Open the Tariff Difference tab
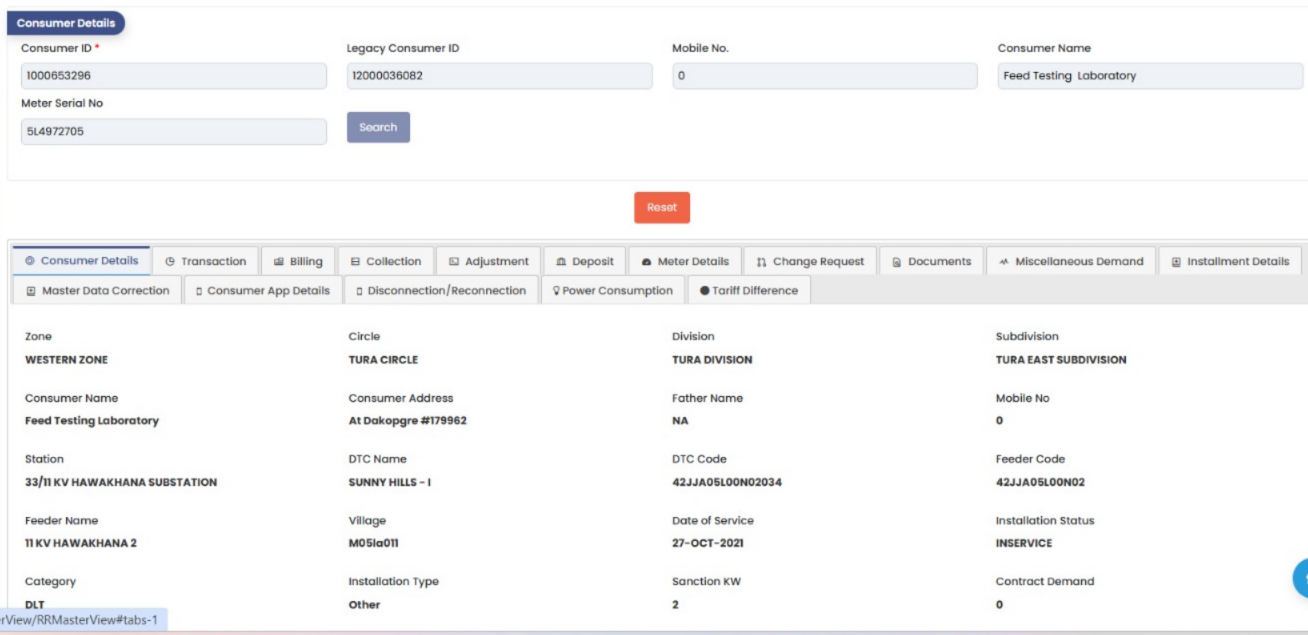This screenshot has height=635, width=1308. pos(749,290)
